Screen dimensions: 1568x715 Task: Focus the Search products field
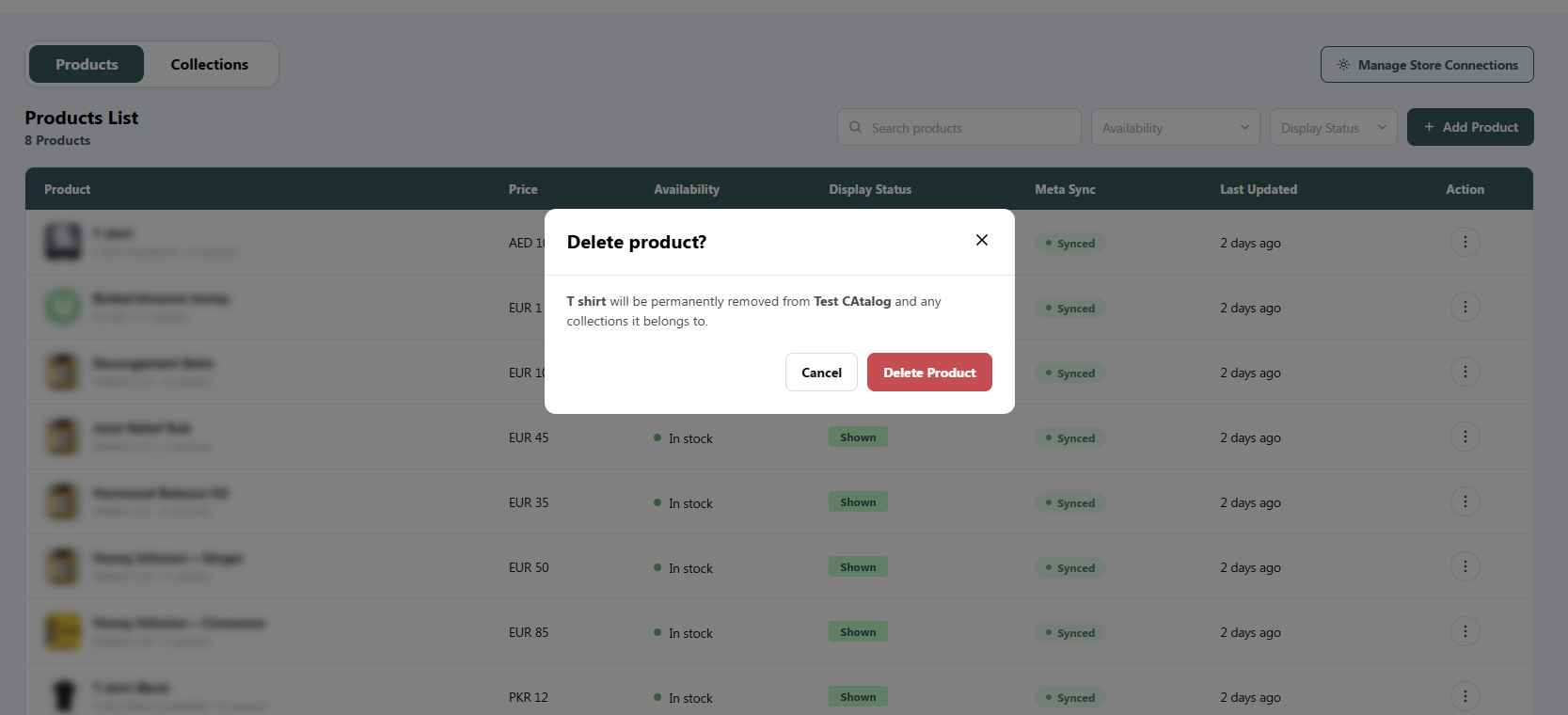(x=958, y=127)
